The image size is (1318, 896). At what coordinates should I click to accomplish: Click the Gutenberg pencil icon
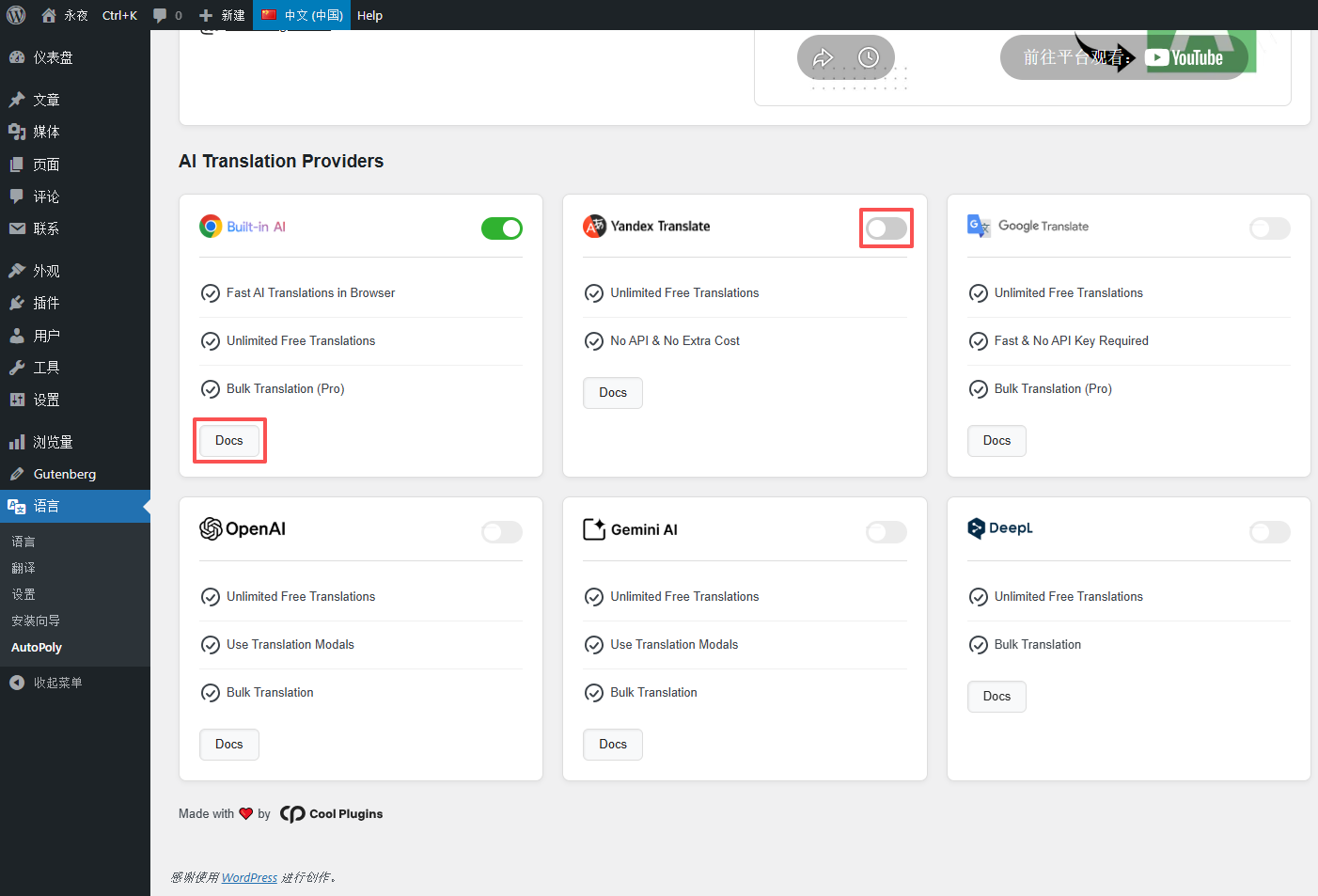[x=17, y=474]
